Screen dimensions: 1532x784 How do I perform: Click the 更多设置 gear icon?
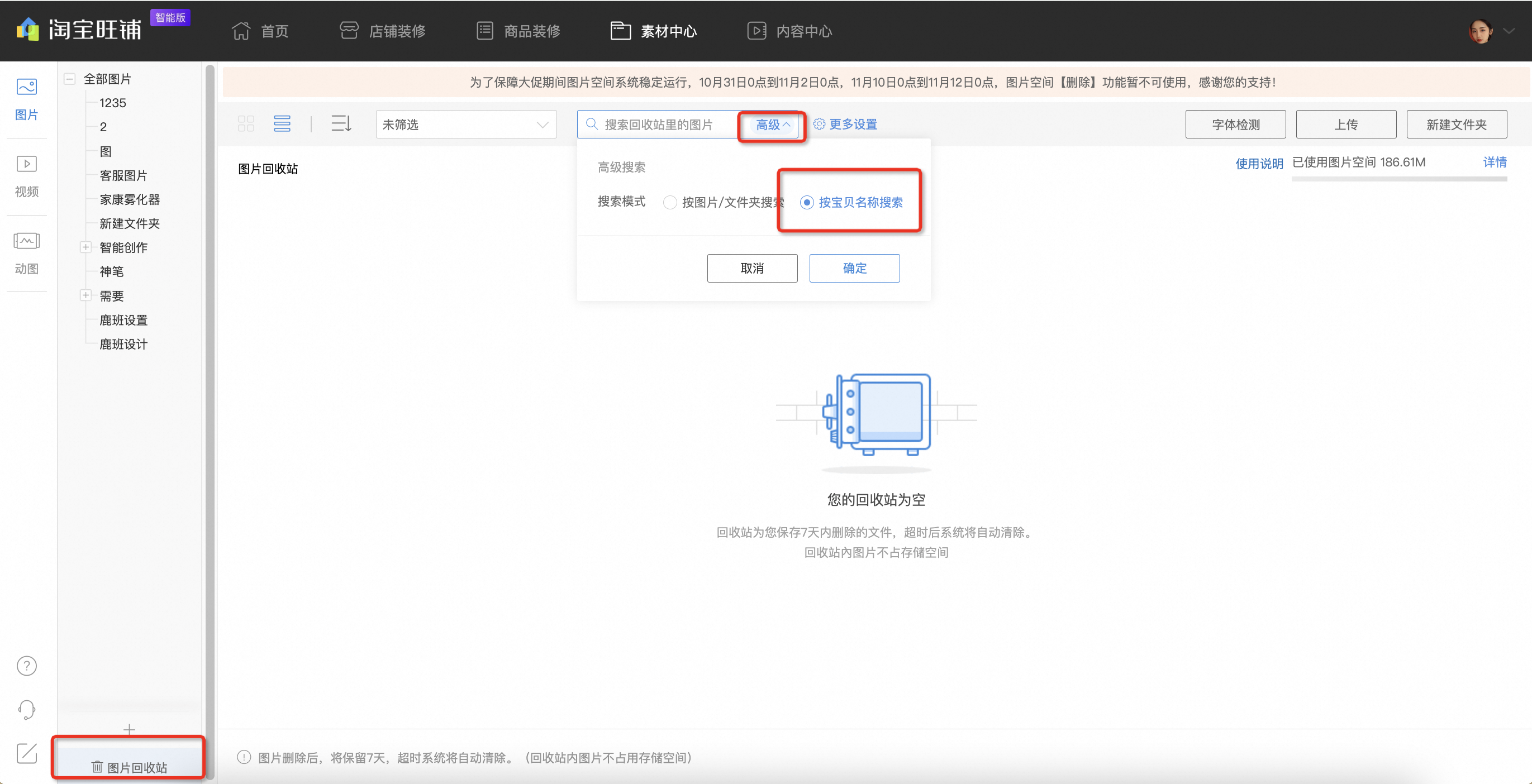coord(819,123)
